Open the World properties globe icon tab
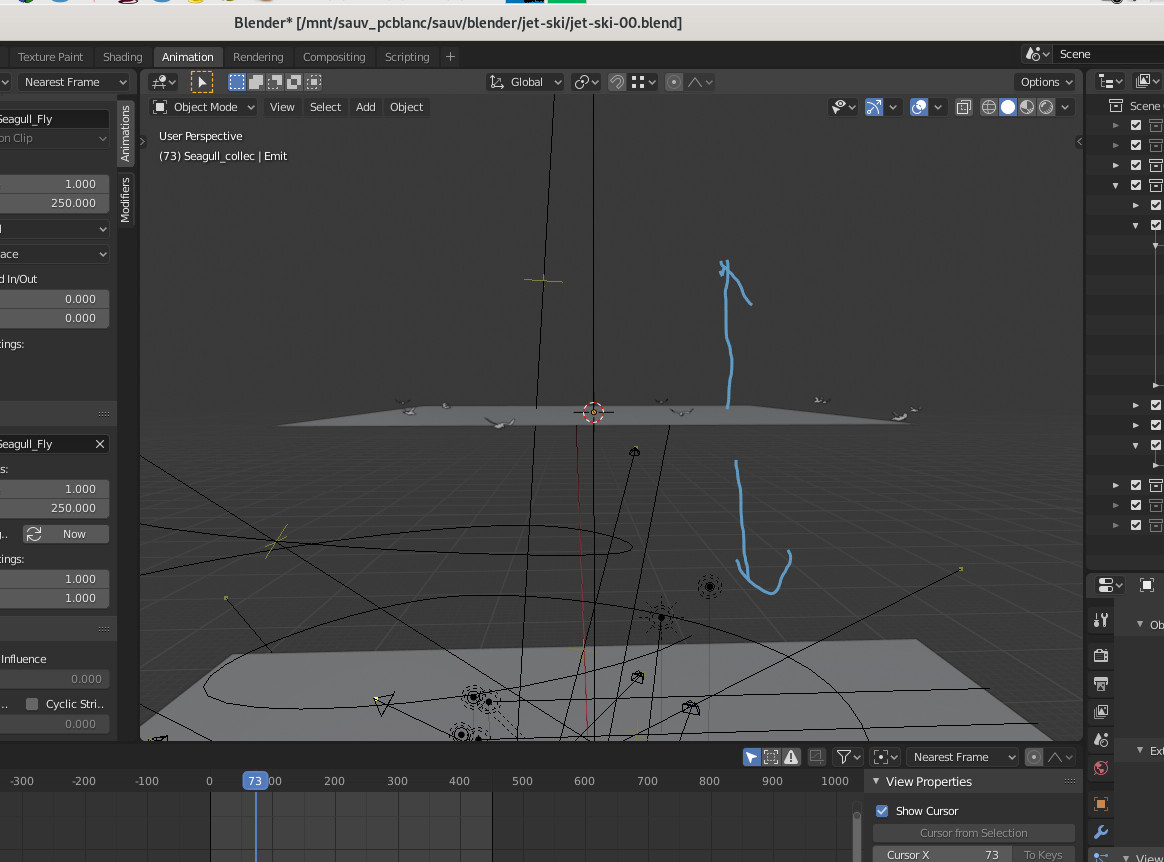 point(1101,768)
